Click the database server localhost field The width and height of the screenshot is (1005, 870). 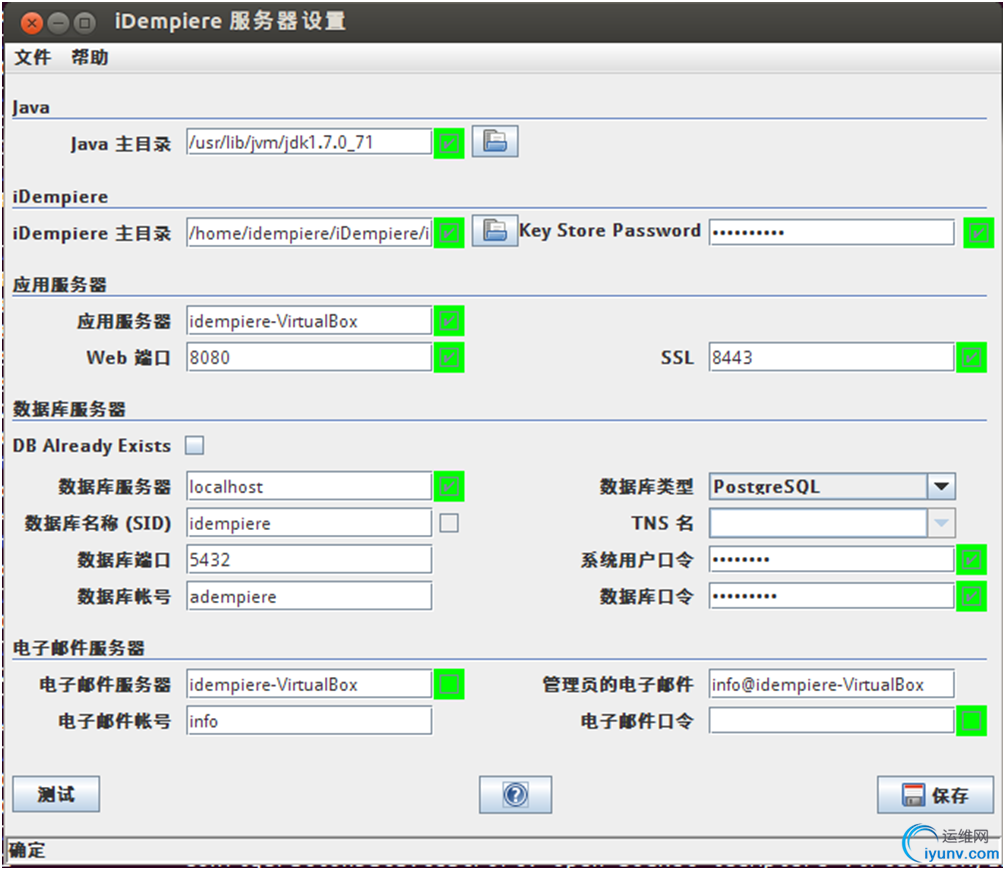[x=309, y=487]
